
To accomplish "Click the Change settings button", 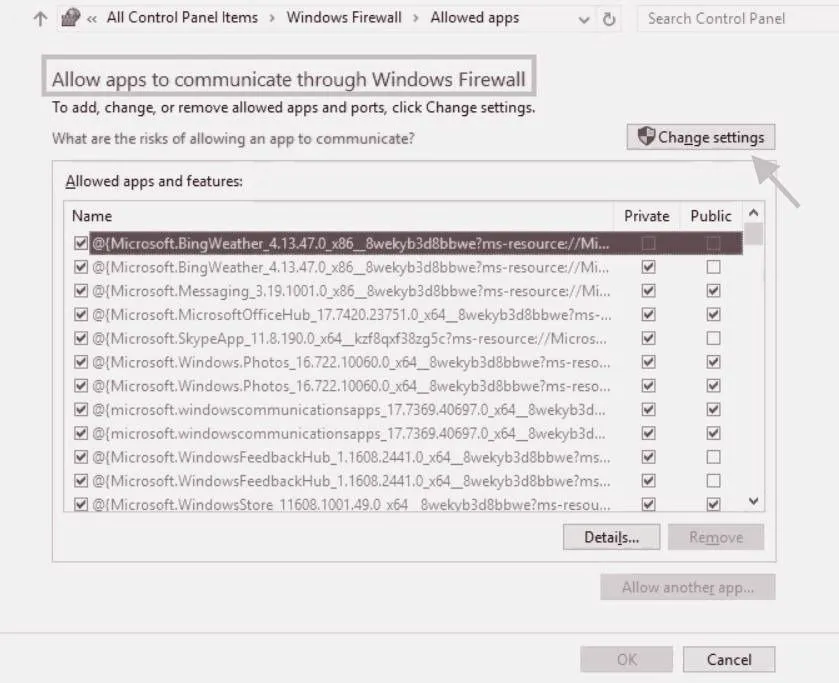I will click(700, 136).
